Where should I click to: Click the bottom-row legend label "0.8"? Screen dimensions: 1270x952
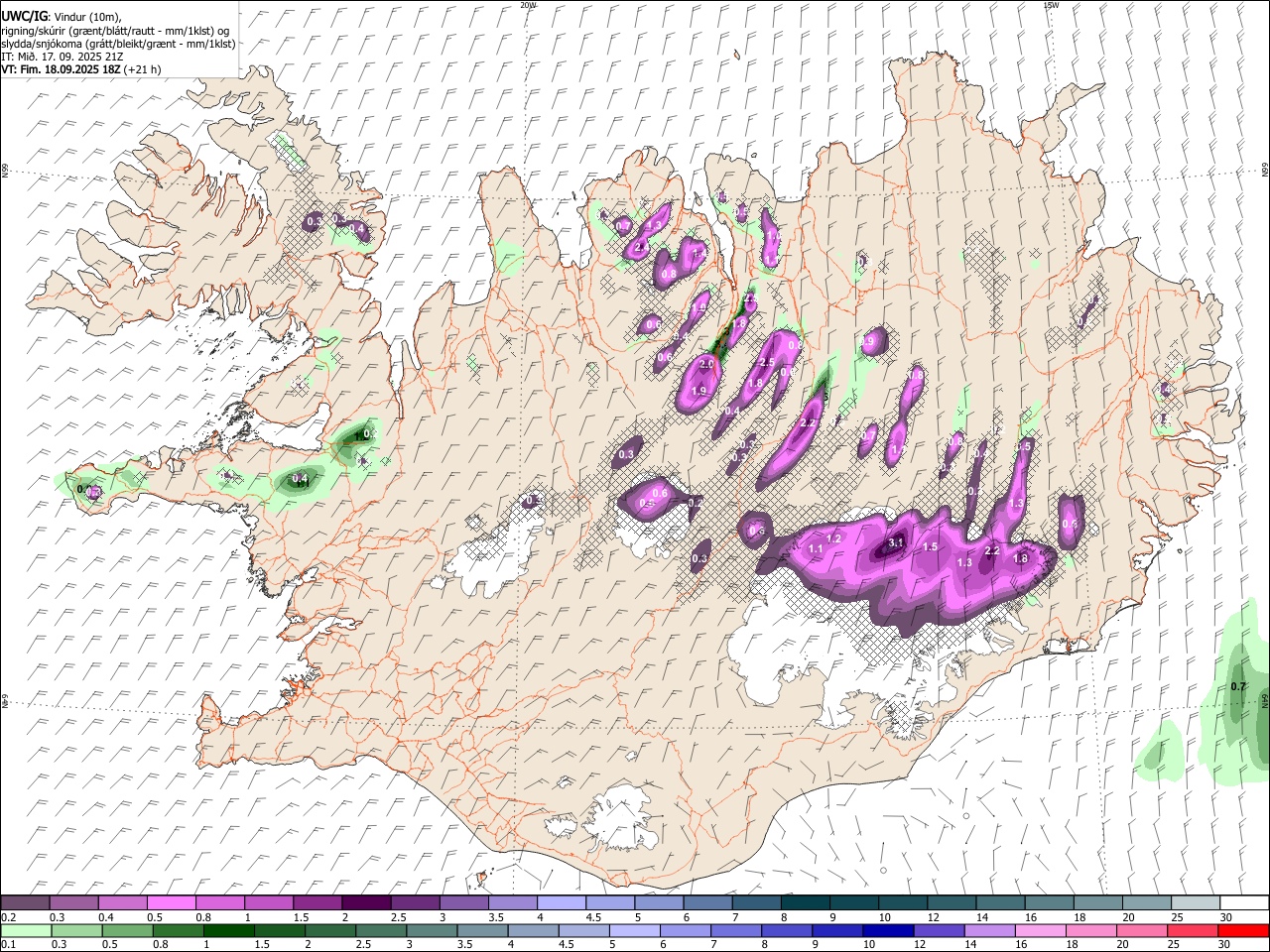[161, 945]
